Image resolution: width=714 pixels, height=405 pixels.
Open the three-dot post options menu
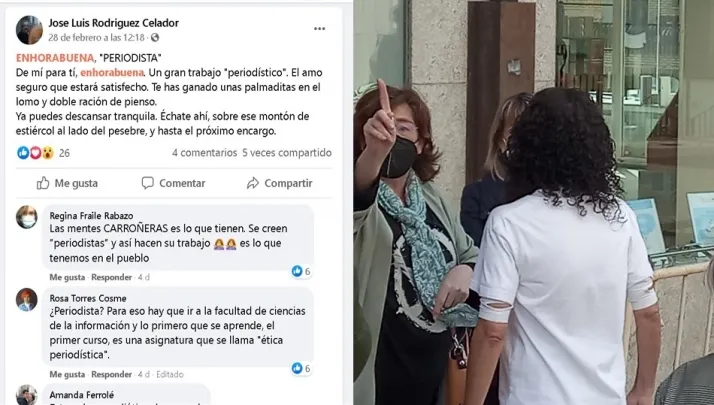pos(319,29)
